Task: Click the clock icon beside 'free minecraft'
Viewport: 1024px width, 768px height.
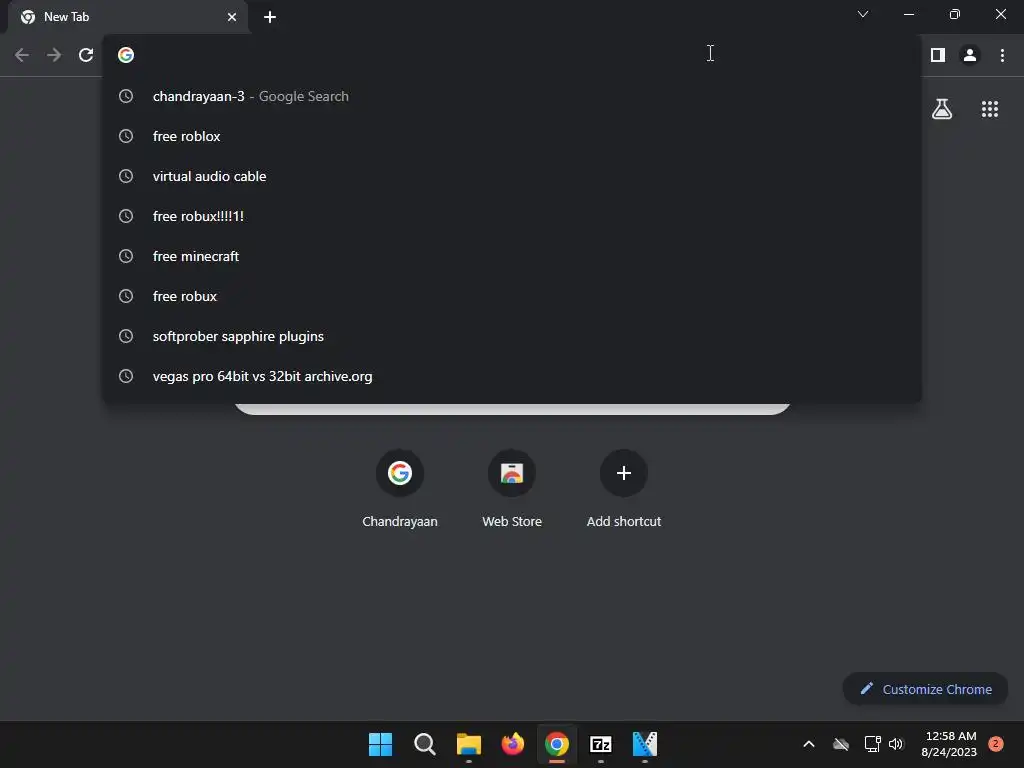Action: [126, 256]
